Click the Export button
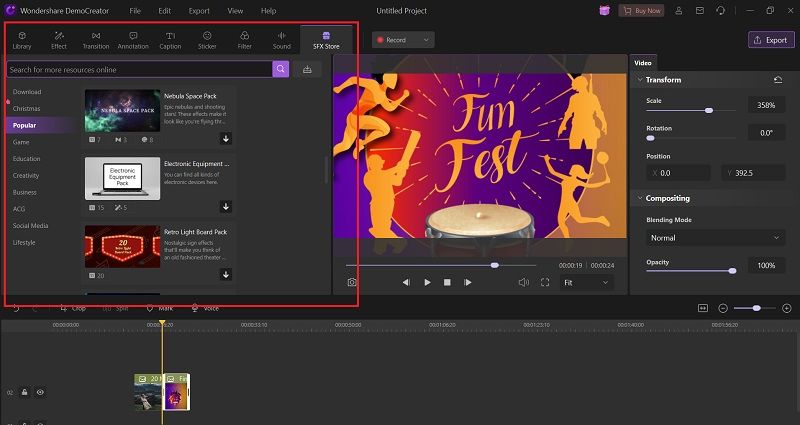Screen dimensions: 800x425 click(771, 40)
